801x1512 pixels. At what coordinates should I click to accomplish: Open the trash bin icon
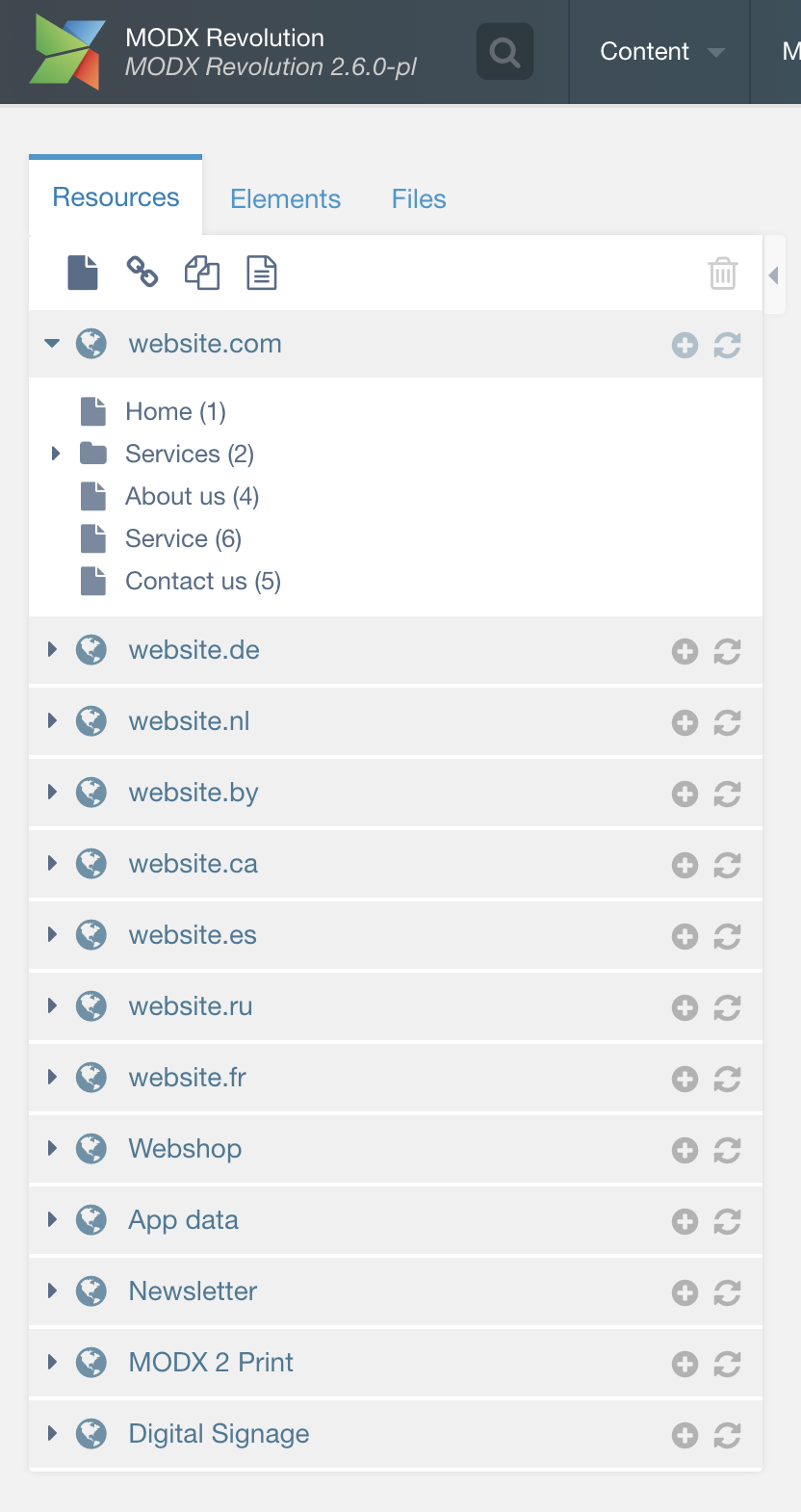pyautogui.click(x=723, y=274)
